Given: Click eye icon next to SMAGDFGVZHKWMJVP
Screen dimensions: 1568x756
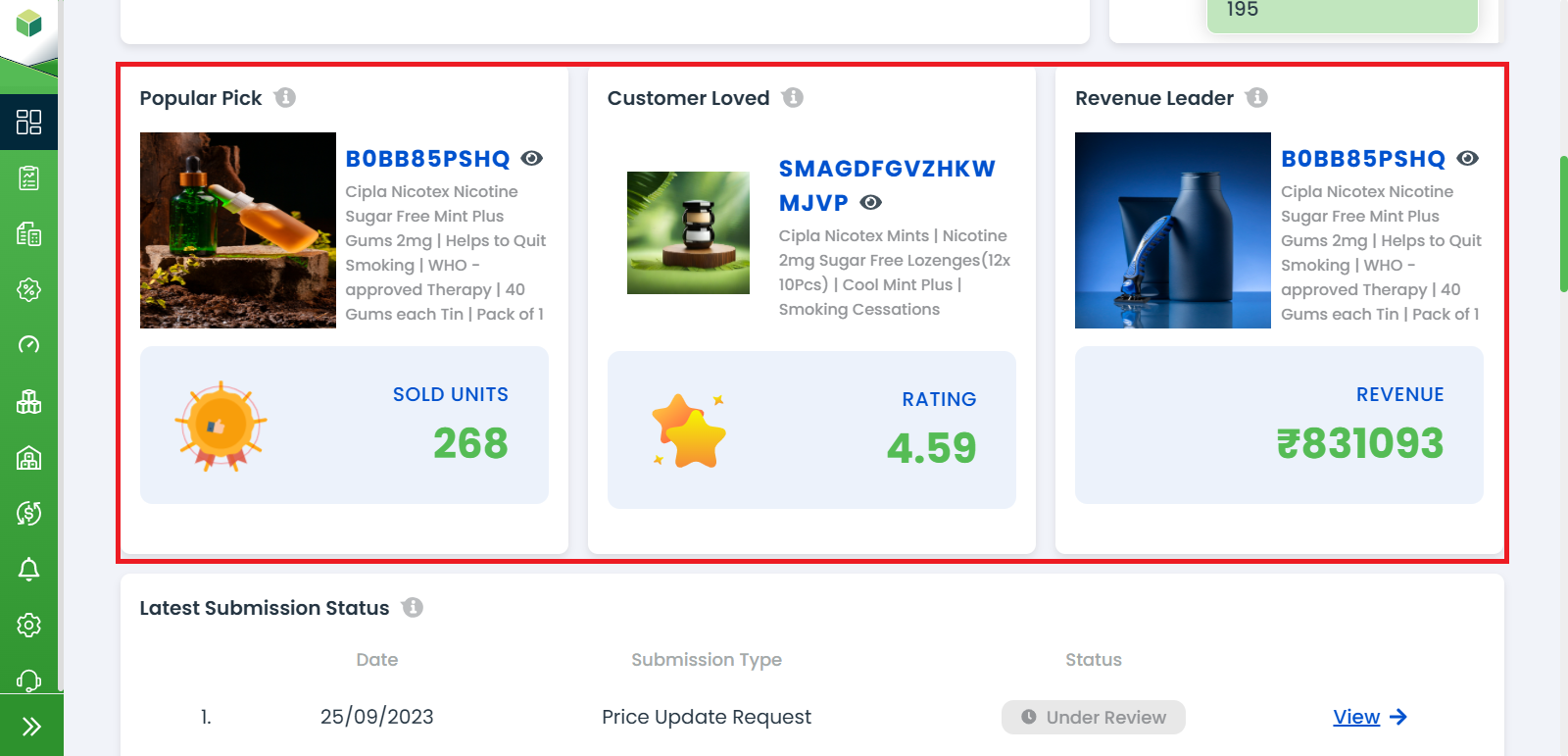Looking at the screenshot, I should point(871,203).
